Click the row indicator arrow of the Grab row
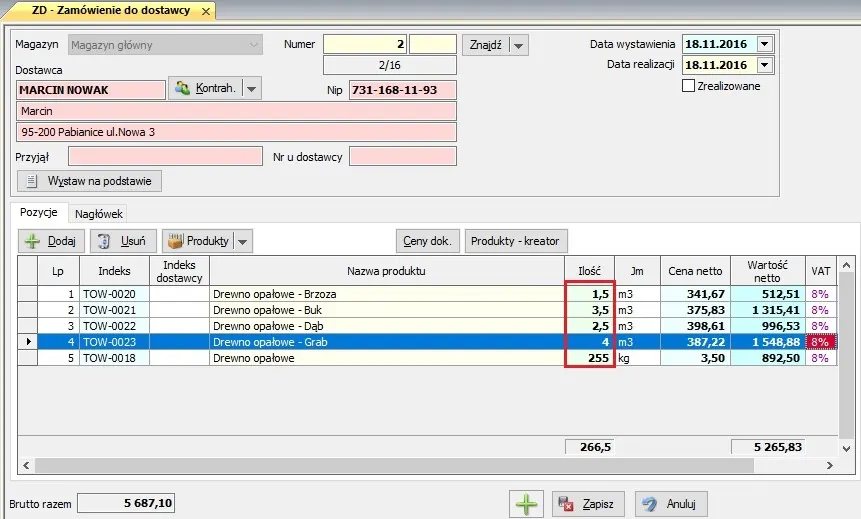861x519 pixels. 28,342
